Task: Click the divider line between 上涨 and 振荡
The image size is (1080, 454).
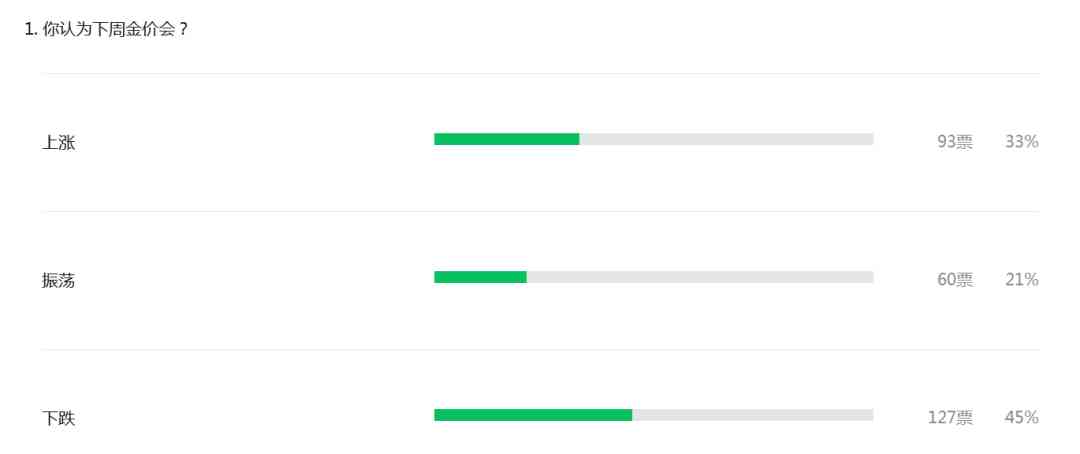Action: pyautogui.click(x=540, y=211)
